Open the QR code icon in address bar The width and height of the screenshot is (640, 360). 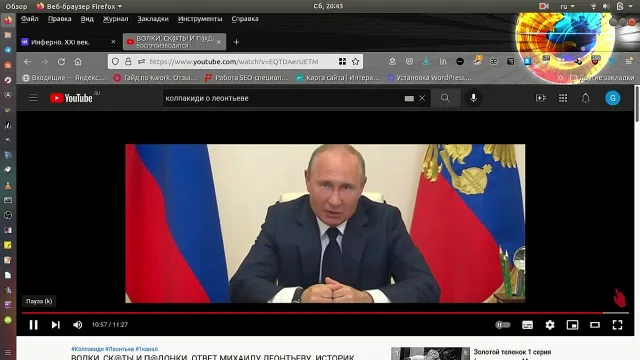click(342, 62)
